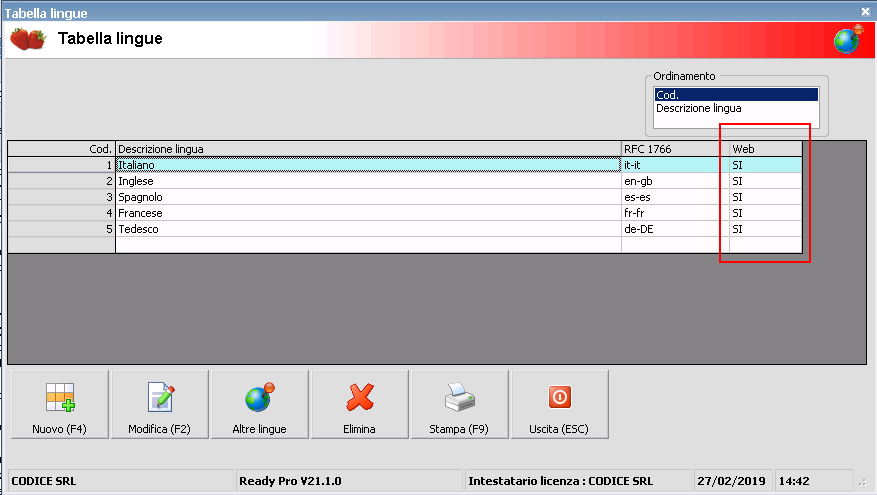Screen dimensions: 877x495
Task: Click the Modifica (F2) pencil icon
Action: 161,397
